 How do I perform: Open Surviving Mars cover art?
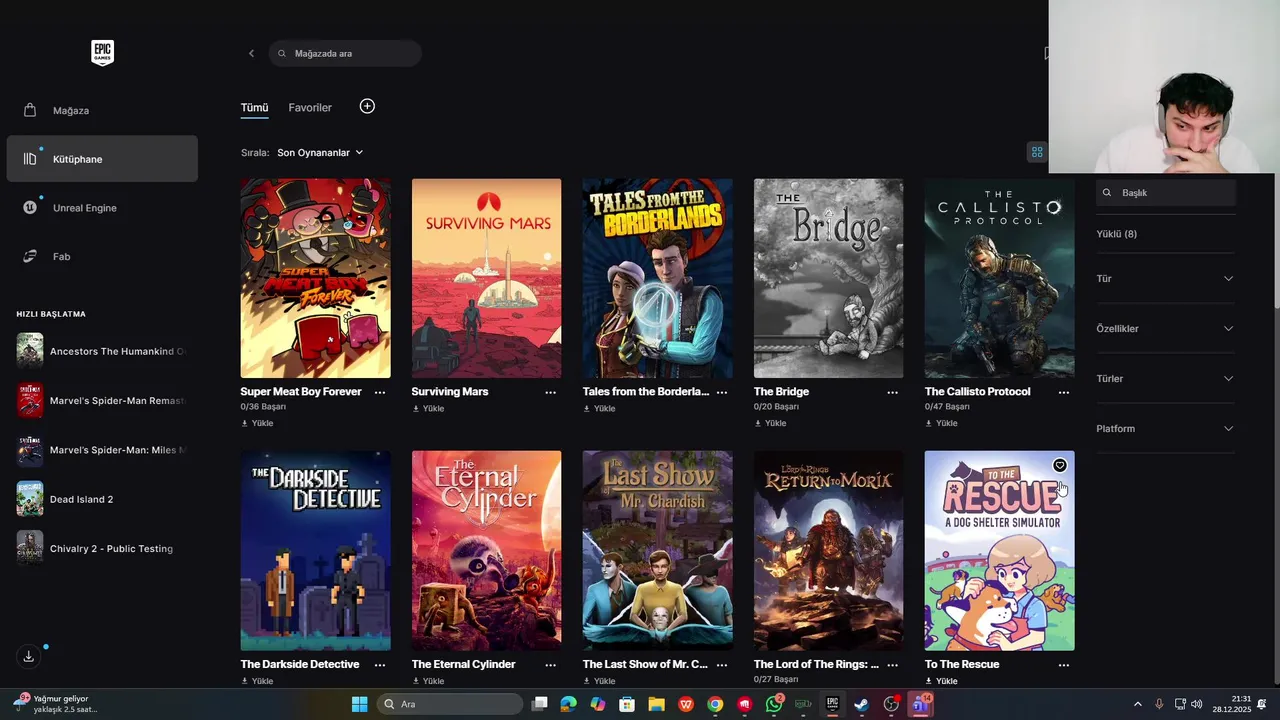click(x=486, y=278)
